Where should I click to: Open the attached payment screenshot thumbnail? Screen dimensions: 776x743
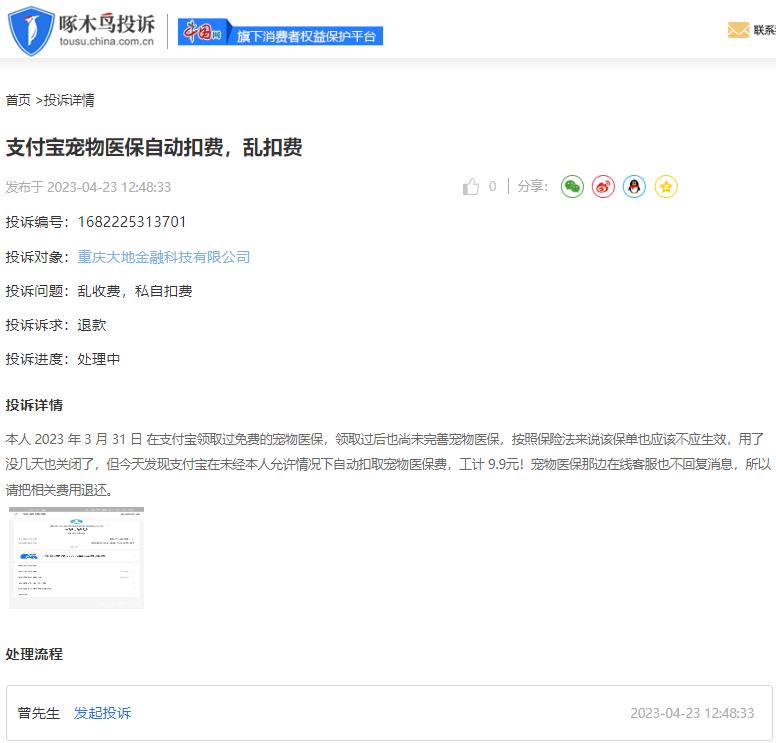coord(76,557)
